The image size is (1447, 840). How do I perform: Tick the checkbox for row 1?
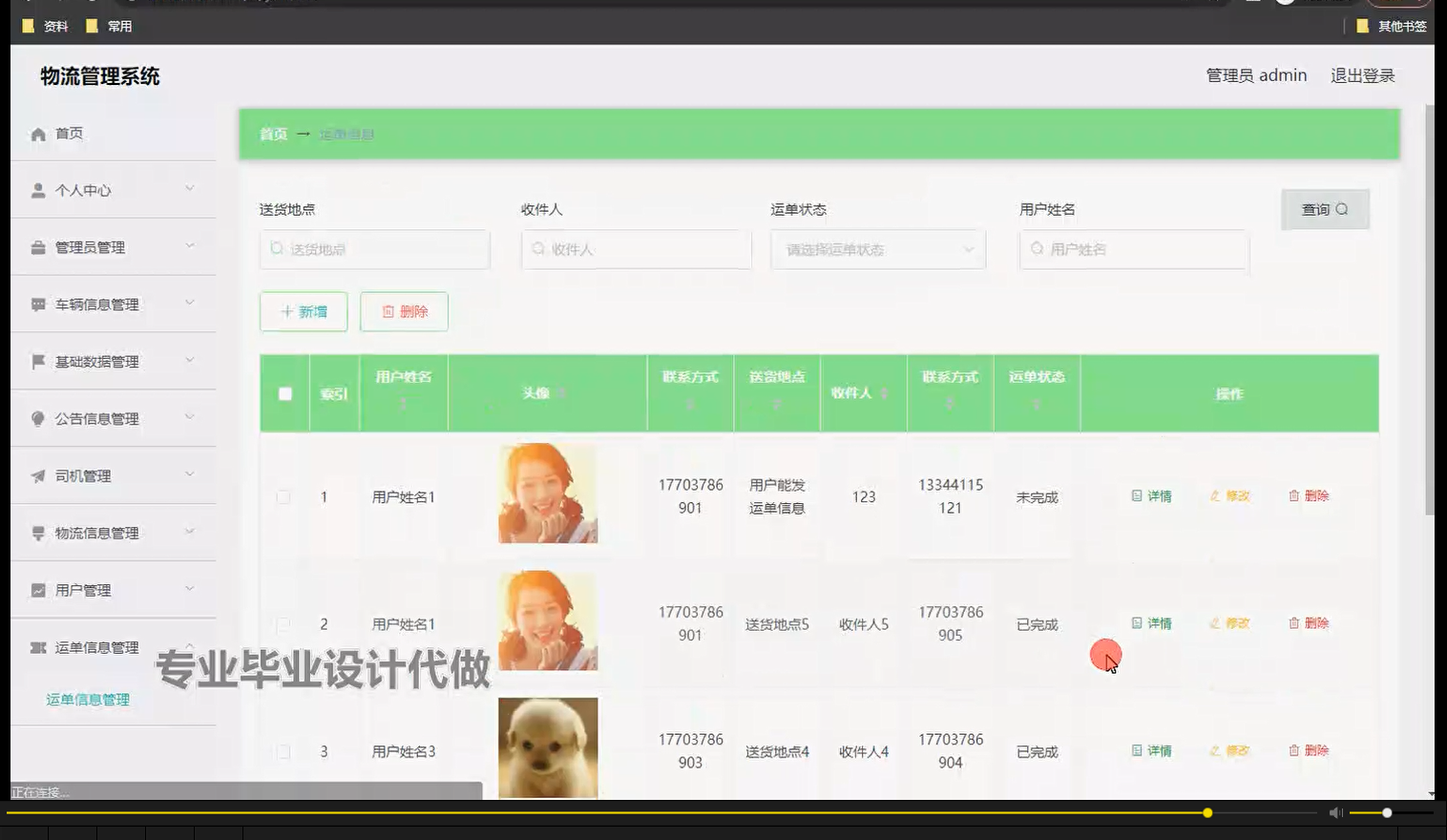point(283,495)
